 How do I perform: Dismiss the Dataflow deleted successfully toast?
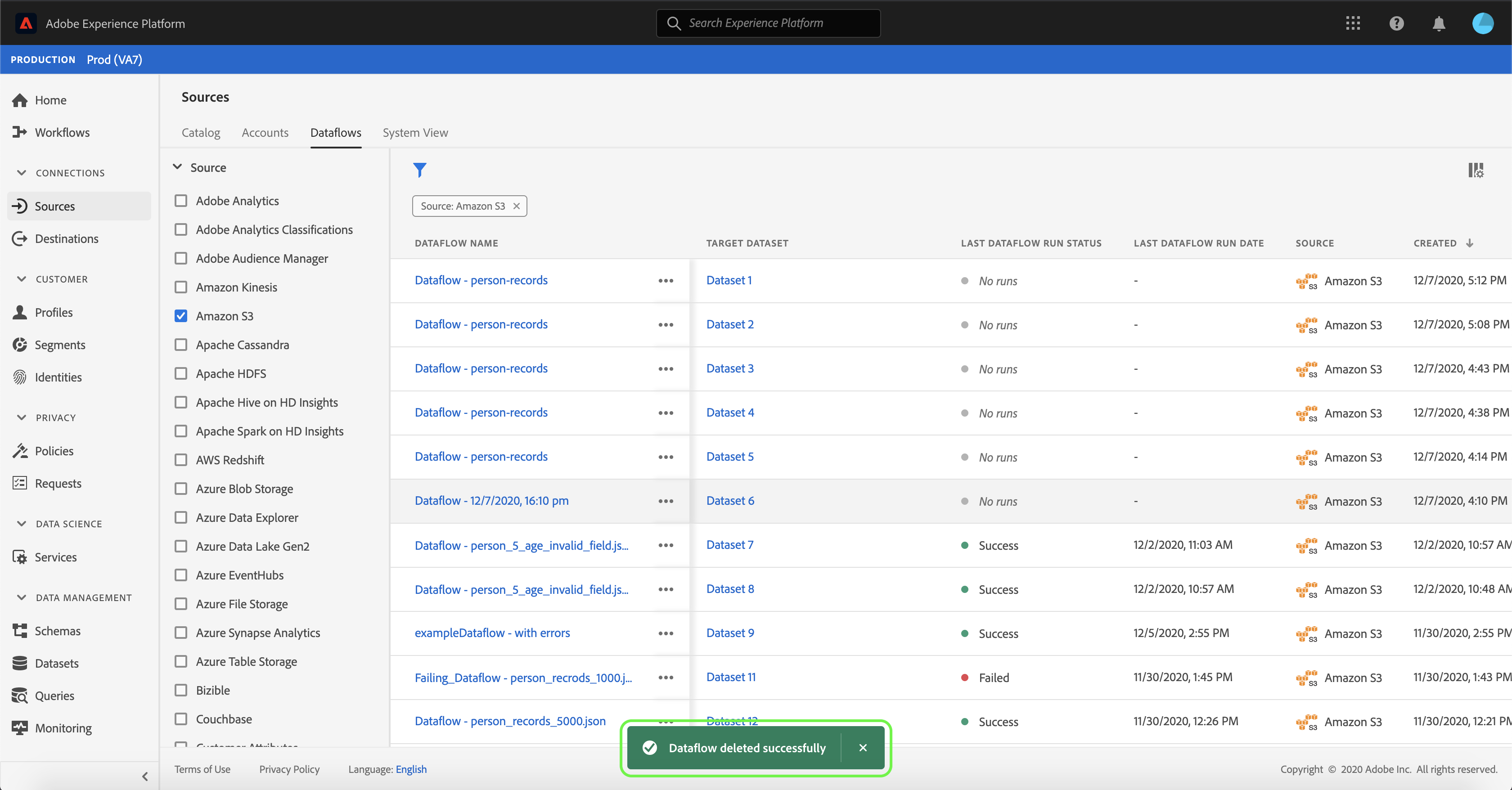(x=862, y=748)
